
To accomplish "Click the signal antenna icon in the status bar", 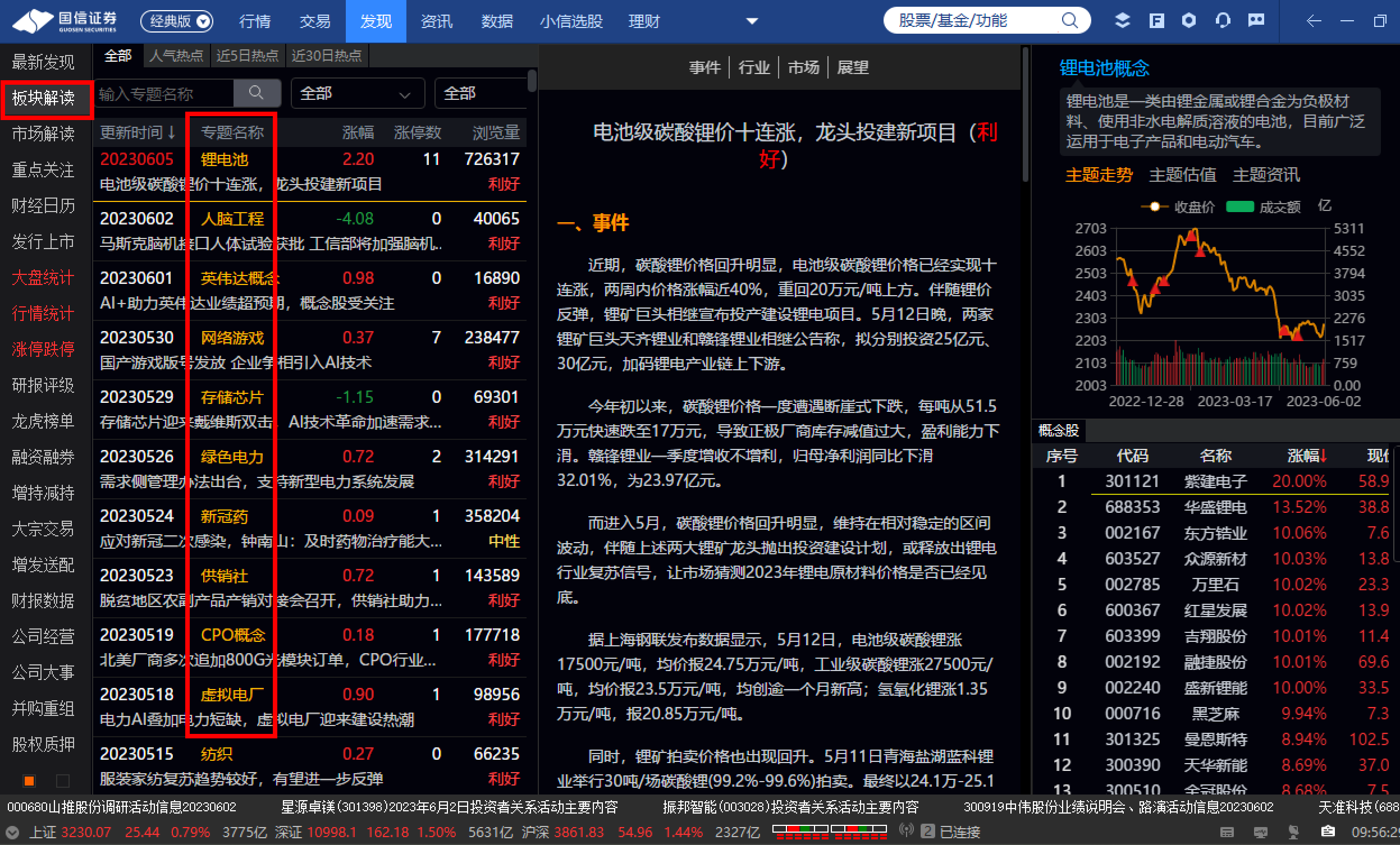I will pos(906,831).
